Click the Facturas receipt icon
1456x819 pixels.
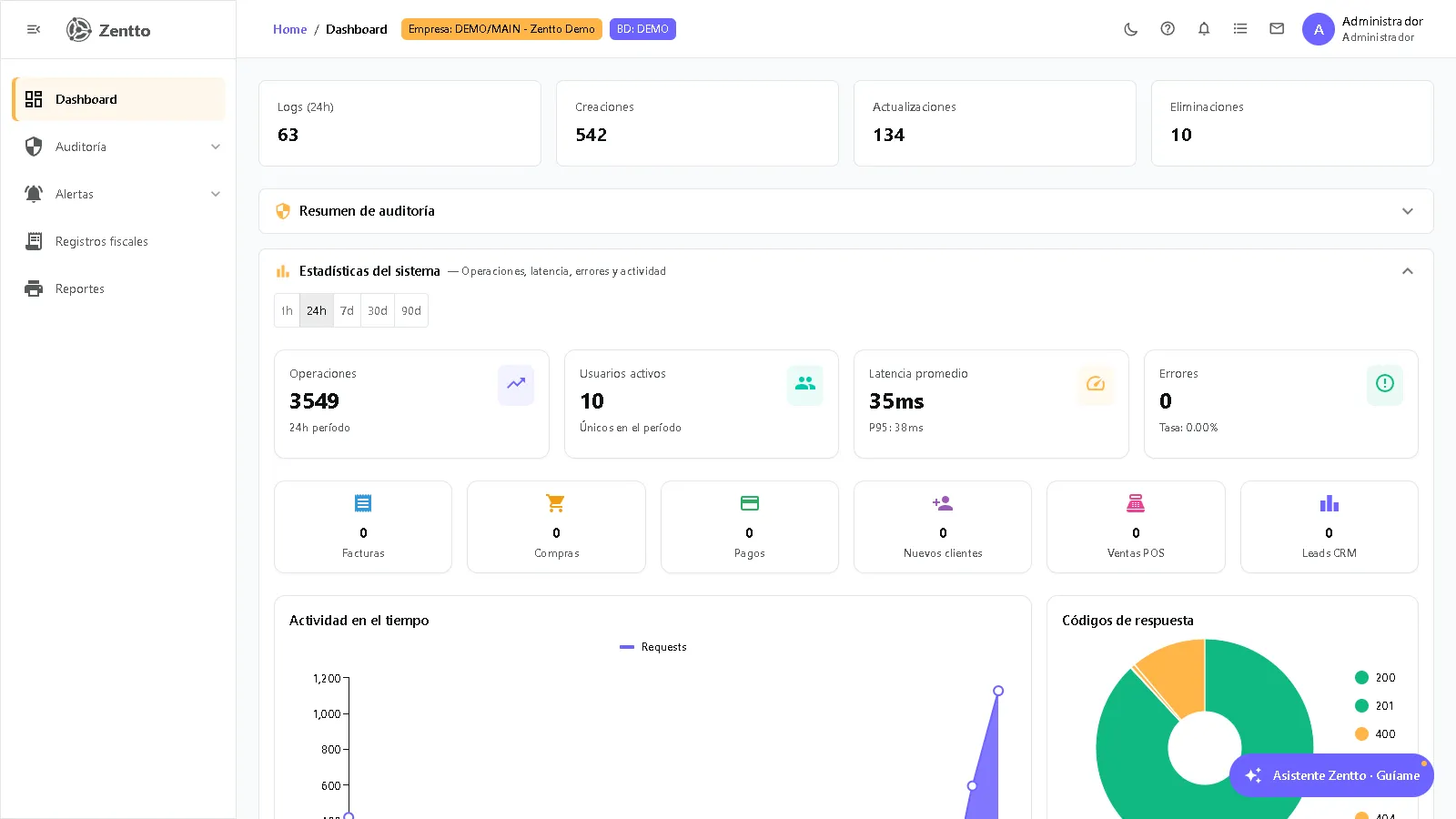tap(363, 503)
